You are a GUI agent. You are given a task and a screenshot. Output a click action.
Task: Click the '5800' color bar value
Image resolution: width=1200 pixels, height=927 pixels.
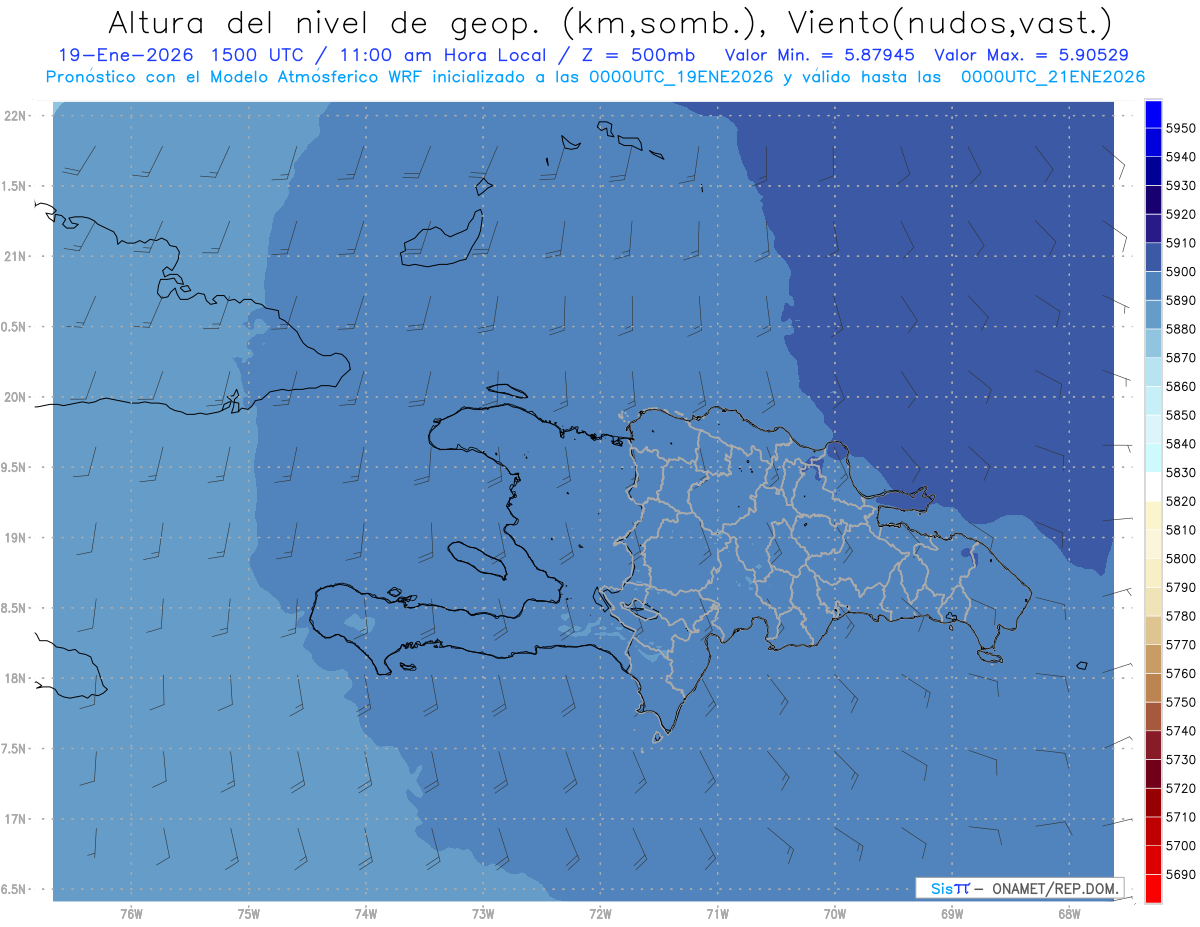click(x=1181, y=558)
